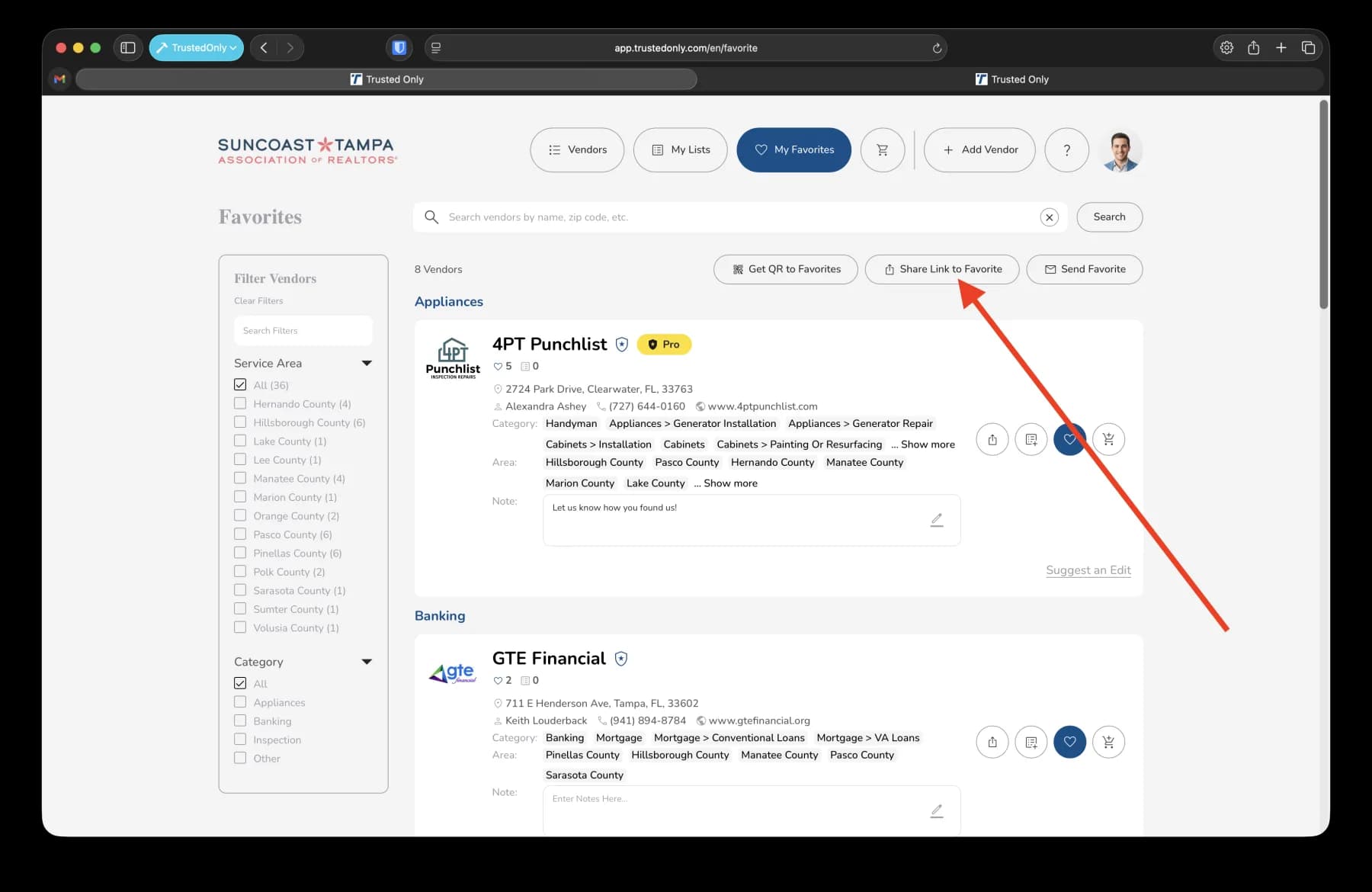The height and width of the screenshot is (892, 1372).
Task: Click the Pro badge on 4PT Punchlist
Action: 664,345
